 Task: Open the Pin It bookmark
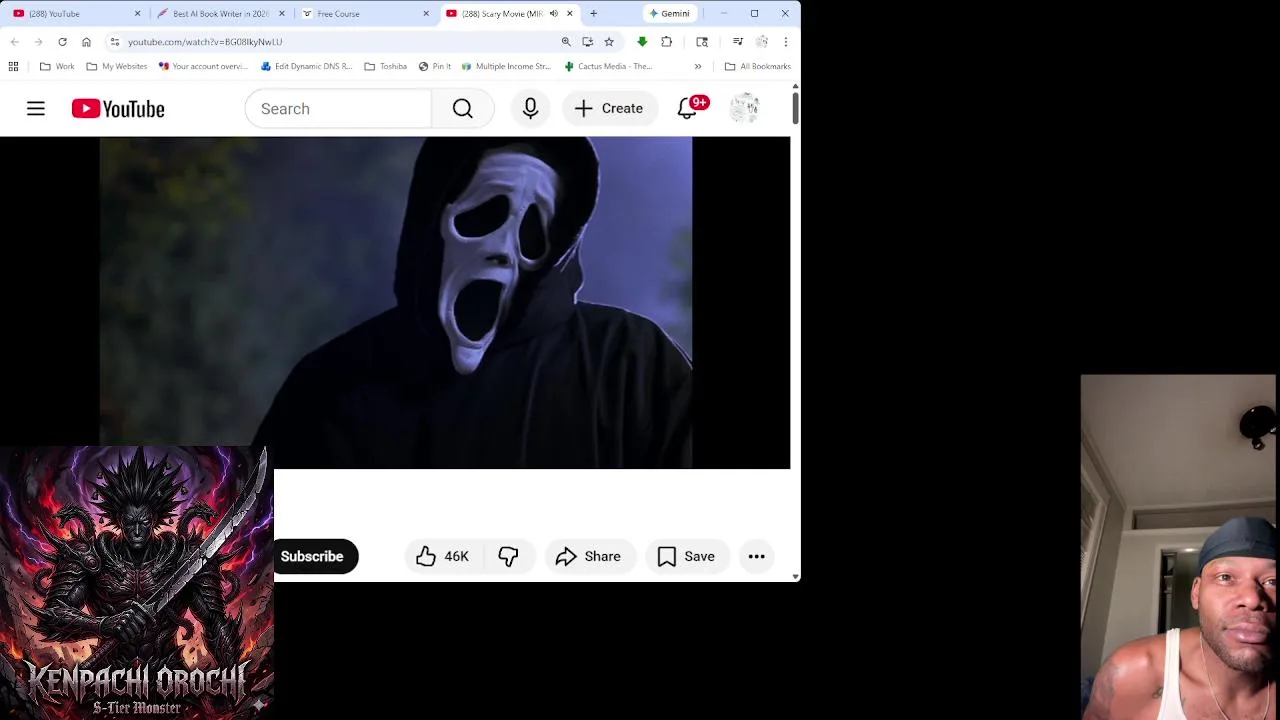coord(435,66)
